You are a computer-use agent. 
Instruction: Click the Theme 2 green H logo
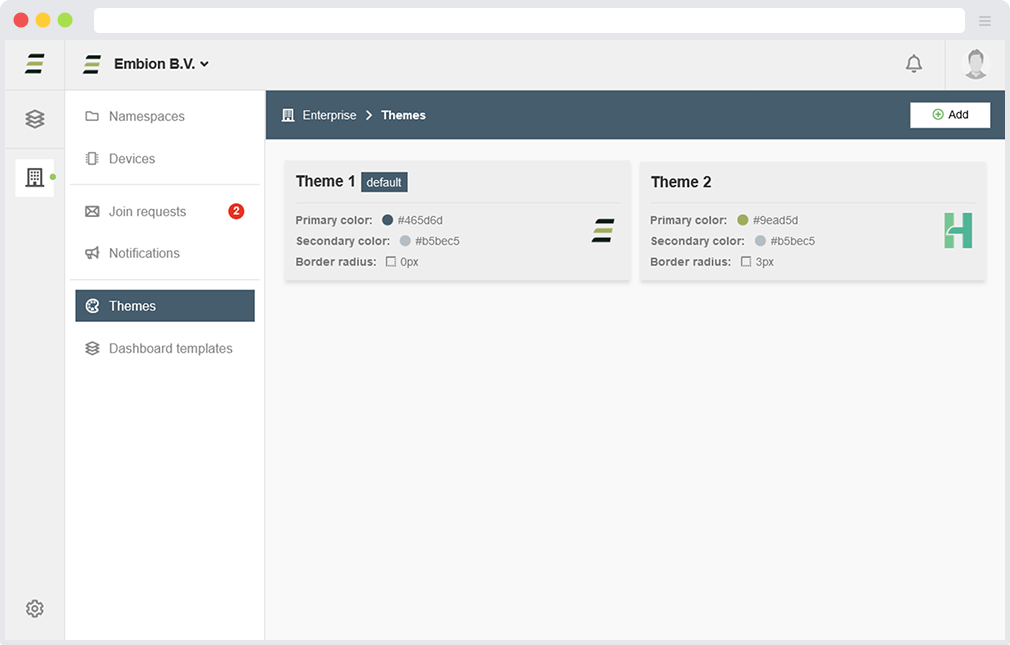(x=957, y=231)
